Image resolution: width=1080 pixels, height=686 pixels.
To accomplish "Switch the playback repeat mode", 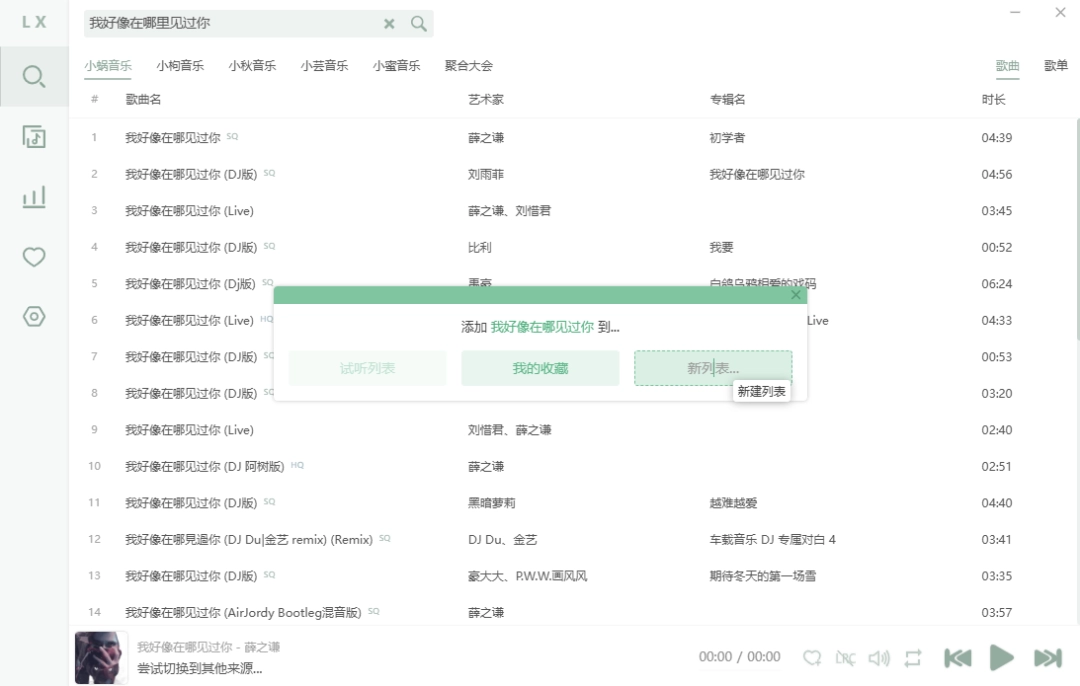I will [912, 657].
